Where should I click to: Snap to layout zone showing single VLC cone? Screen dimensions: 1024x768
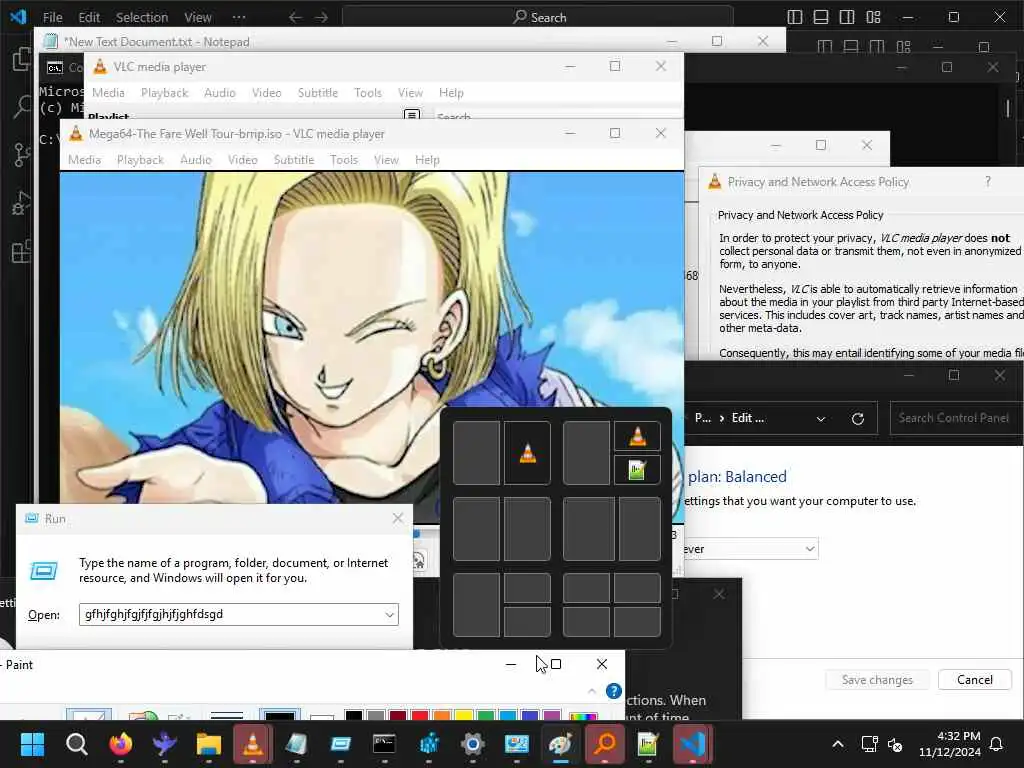point(527,453)
